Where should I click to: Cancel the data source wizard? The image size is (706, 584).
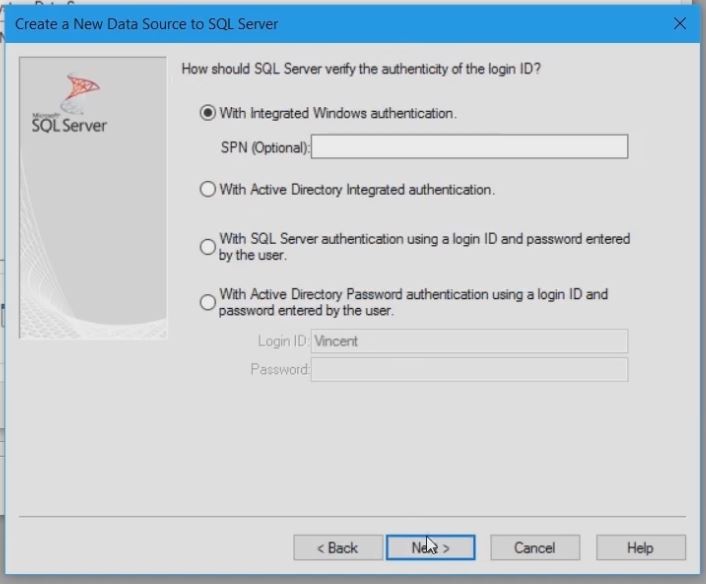[x=534, y=548]
